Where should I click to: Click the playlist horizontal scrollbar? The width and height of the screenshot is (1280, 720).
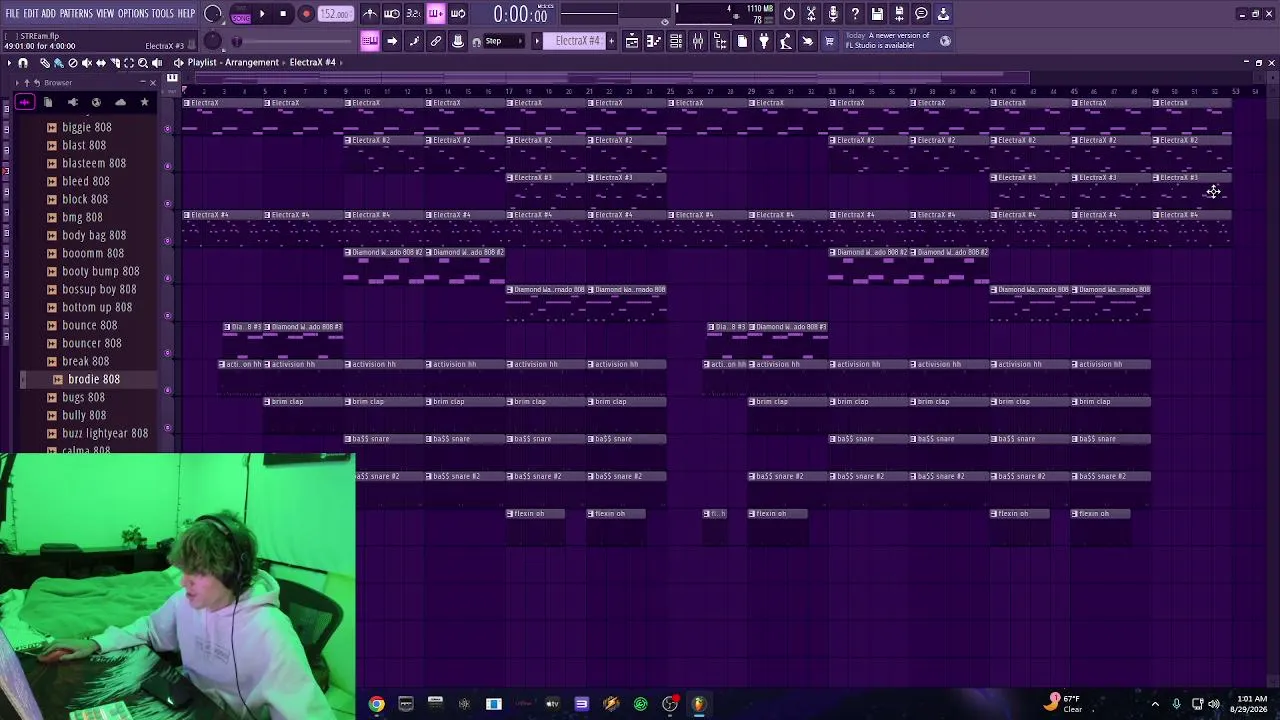click(610, 77)
